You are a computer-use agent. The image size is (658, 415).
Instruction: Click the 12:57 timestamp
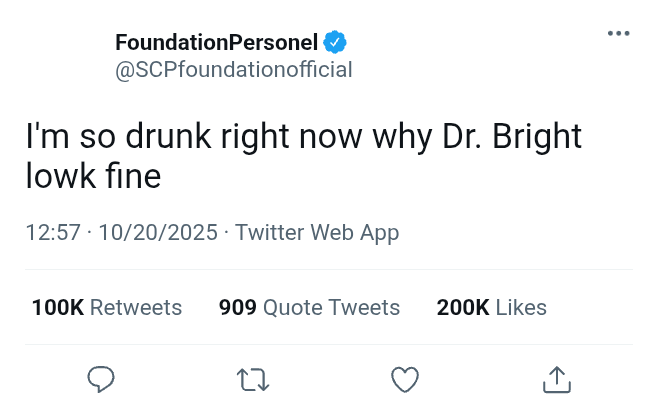pos(52,232)
